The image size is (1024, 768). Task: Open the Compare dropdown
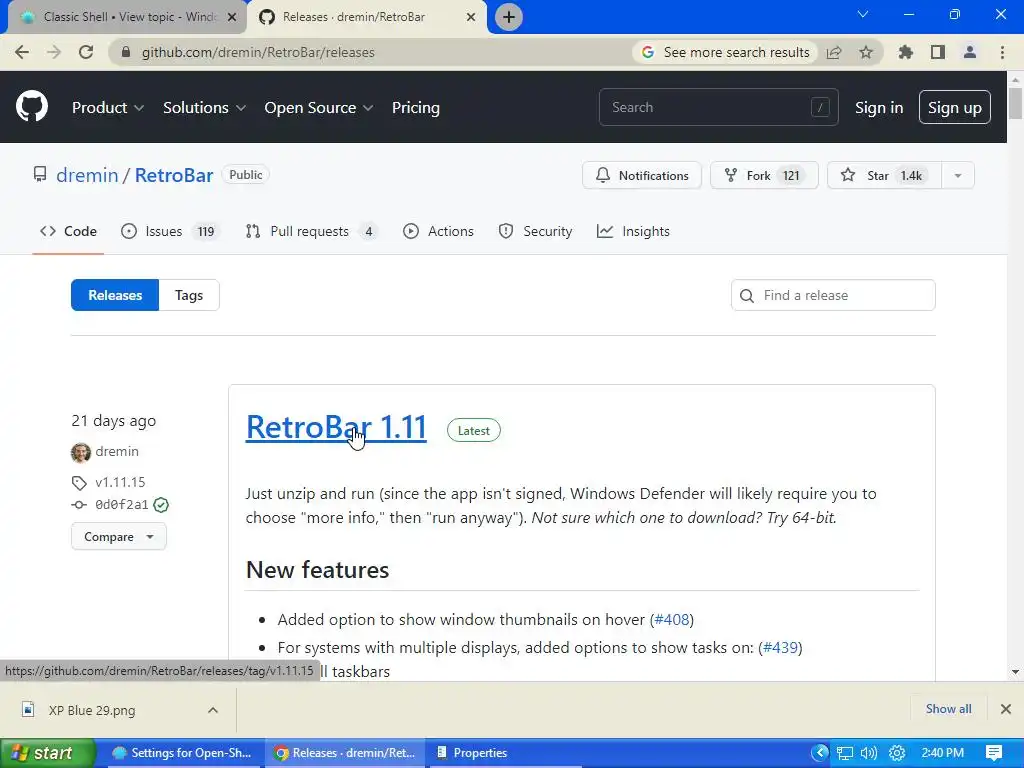point(119,537)
